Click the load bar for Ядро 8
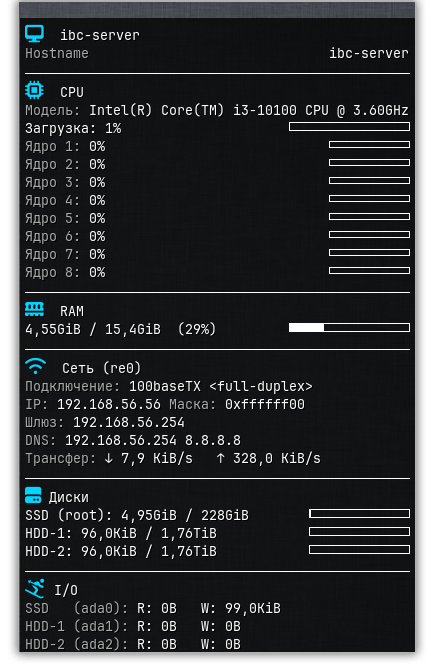431x668 pixels. (369, 271)
